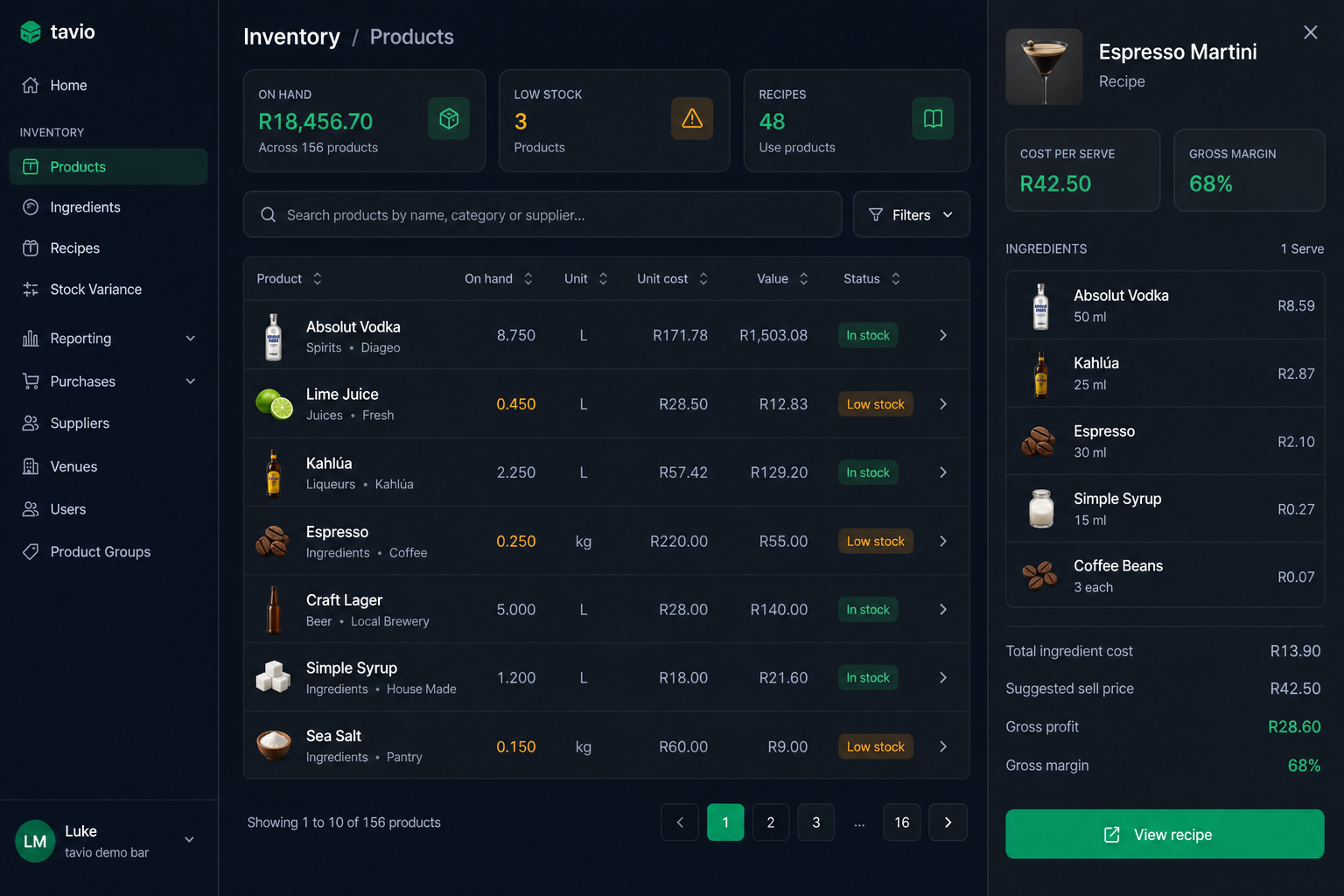Click the Reporting bar chart icon

click(x=31, y=339)
